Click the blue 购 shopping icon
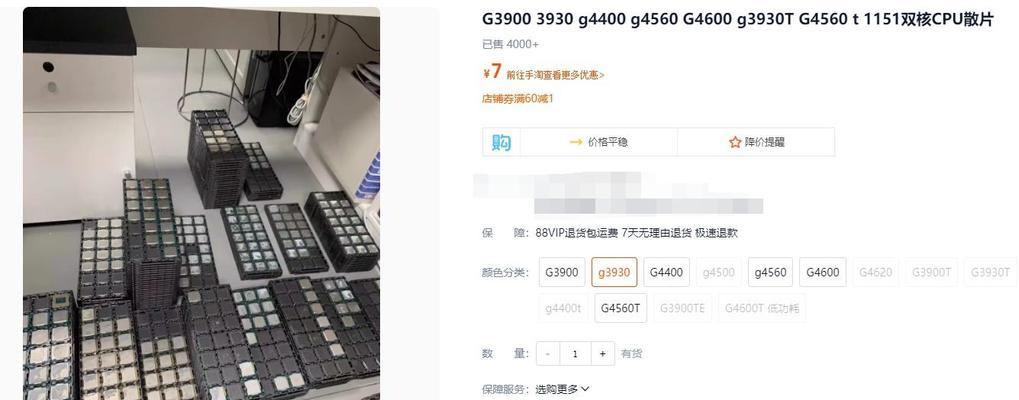The width and height of the screenshot is (1019, 400). pyautogui.click(x=501, y=142)
